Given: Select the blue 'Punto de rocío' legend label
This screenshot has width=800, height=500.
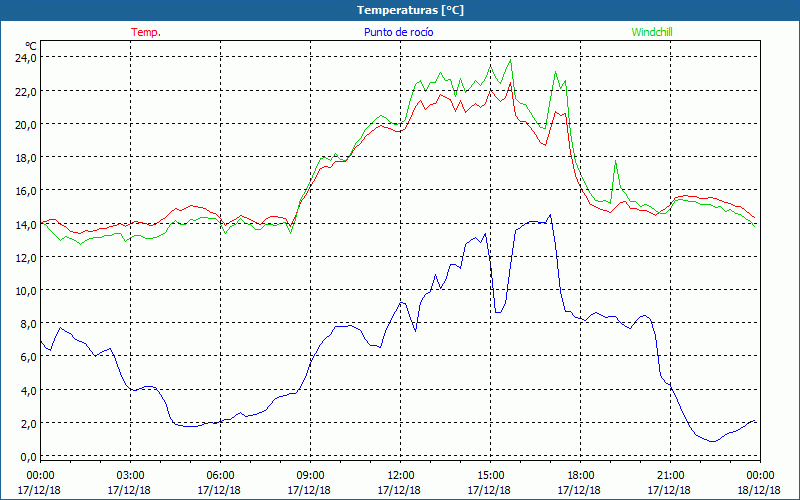Looking at the screenshot, I should click(398, 32).
